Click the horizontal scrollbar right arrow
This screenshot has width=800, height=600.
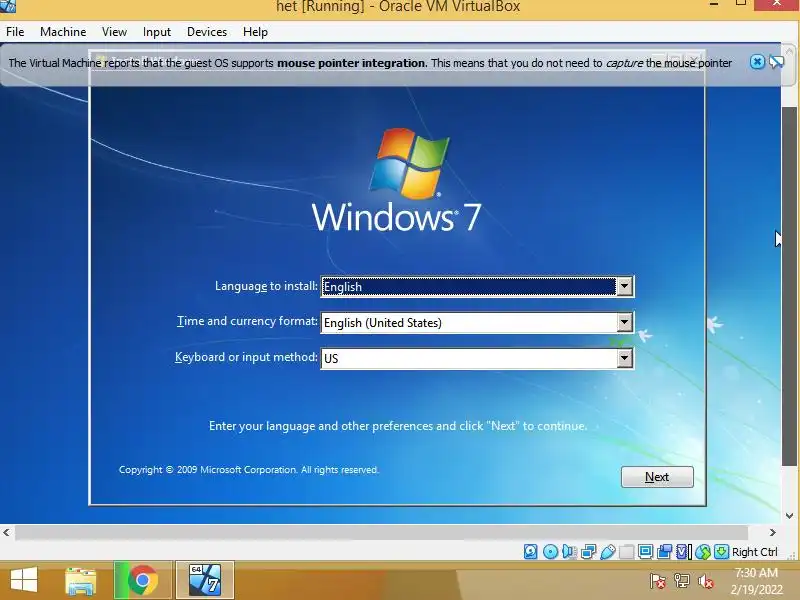(772, 532)
